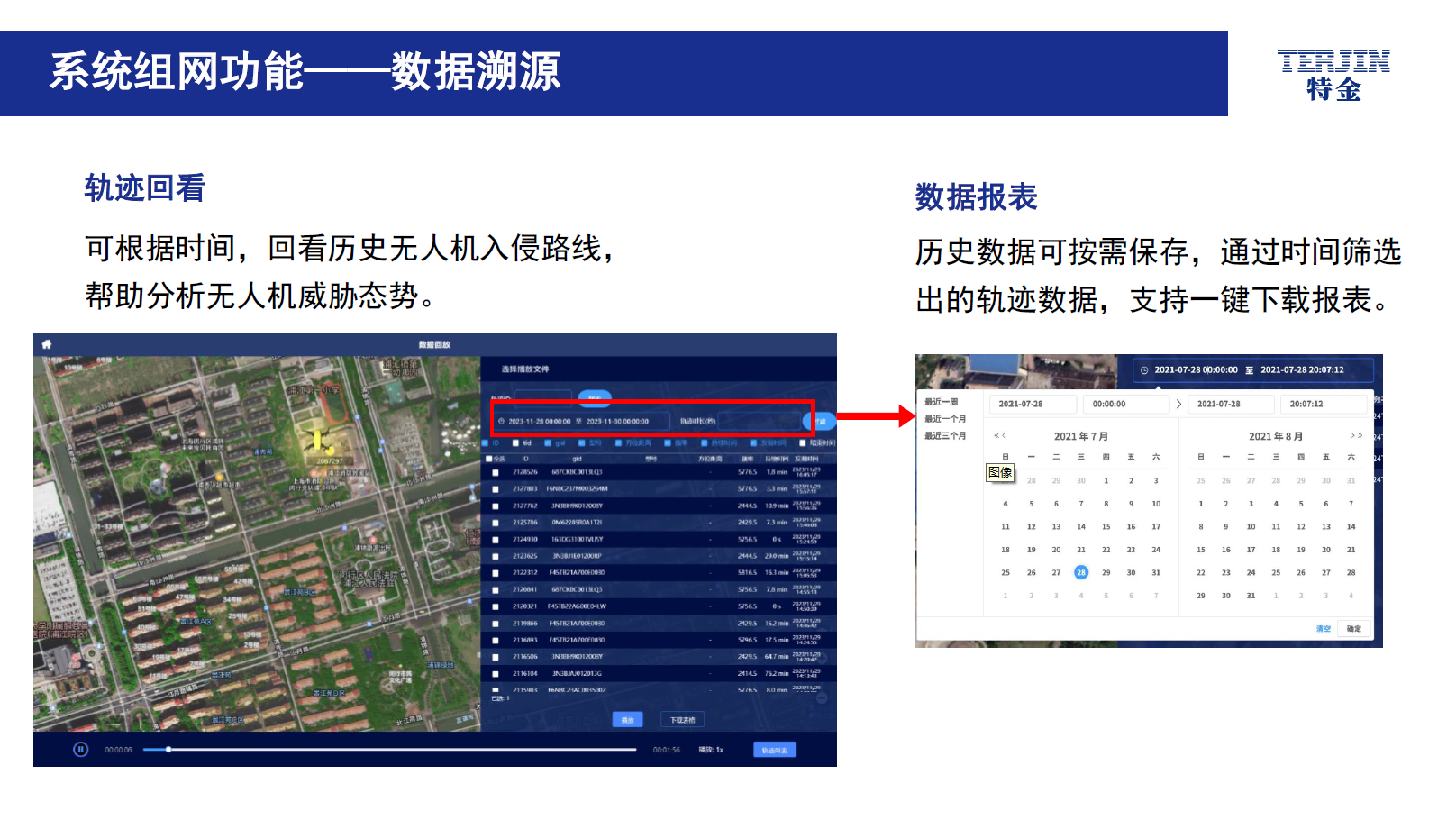Click the satellite map in playback window
The width and height of the screenshot is (1456, 820).
point(257,543)
